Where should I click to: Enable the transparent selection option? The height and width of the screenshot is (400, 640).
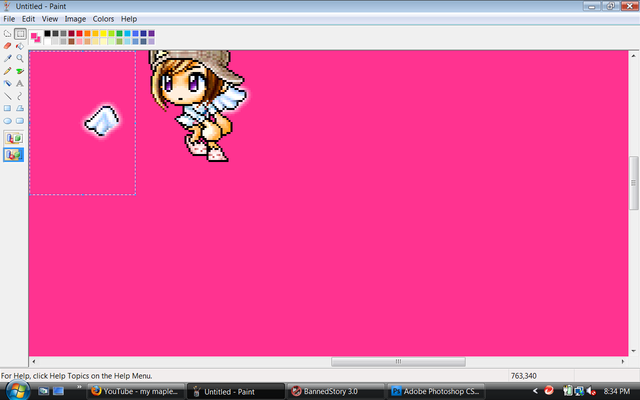pyautogui.click(x=14, y=155)
